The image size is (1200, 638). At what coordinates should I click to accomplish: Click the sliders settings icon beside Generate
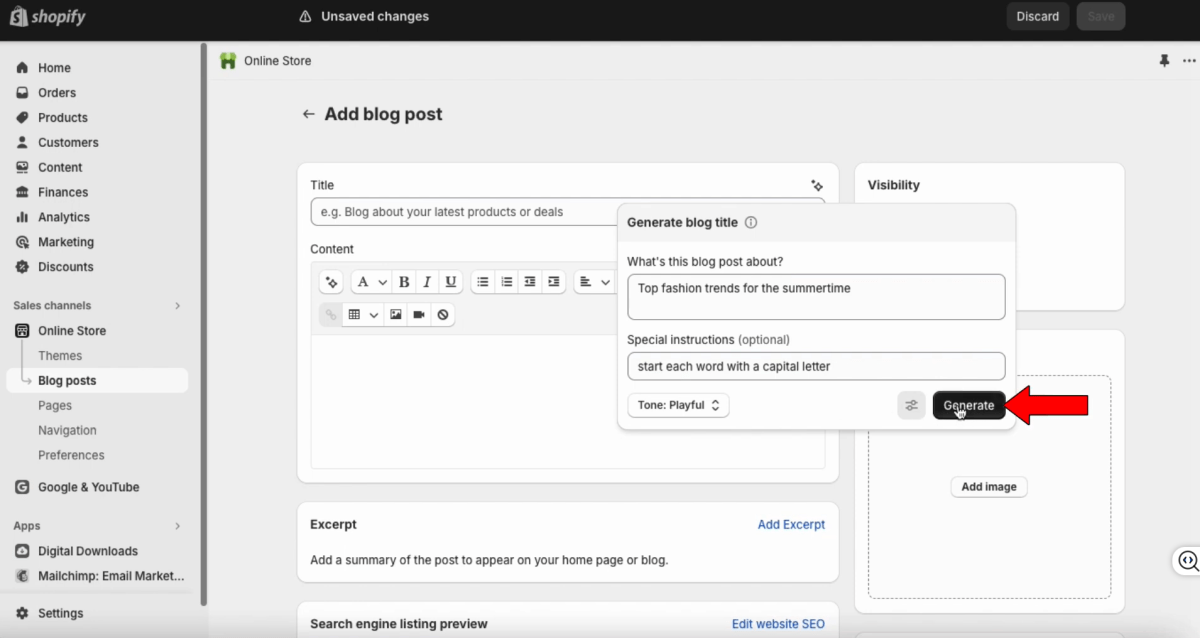point(911,405)
